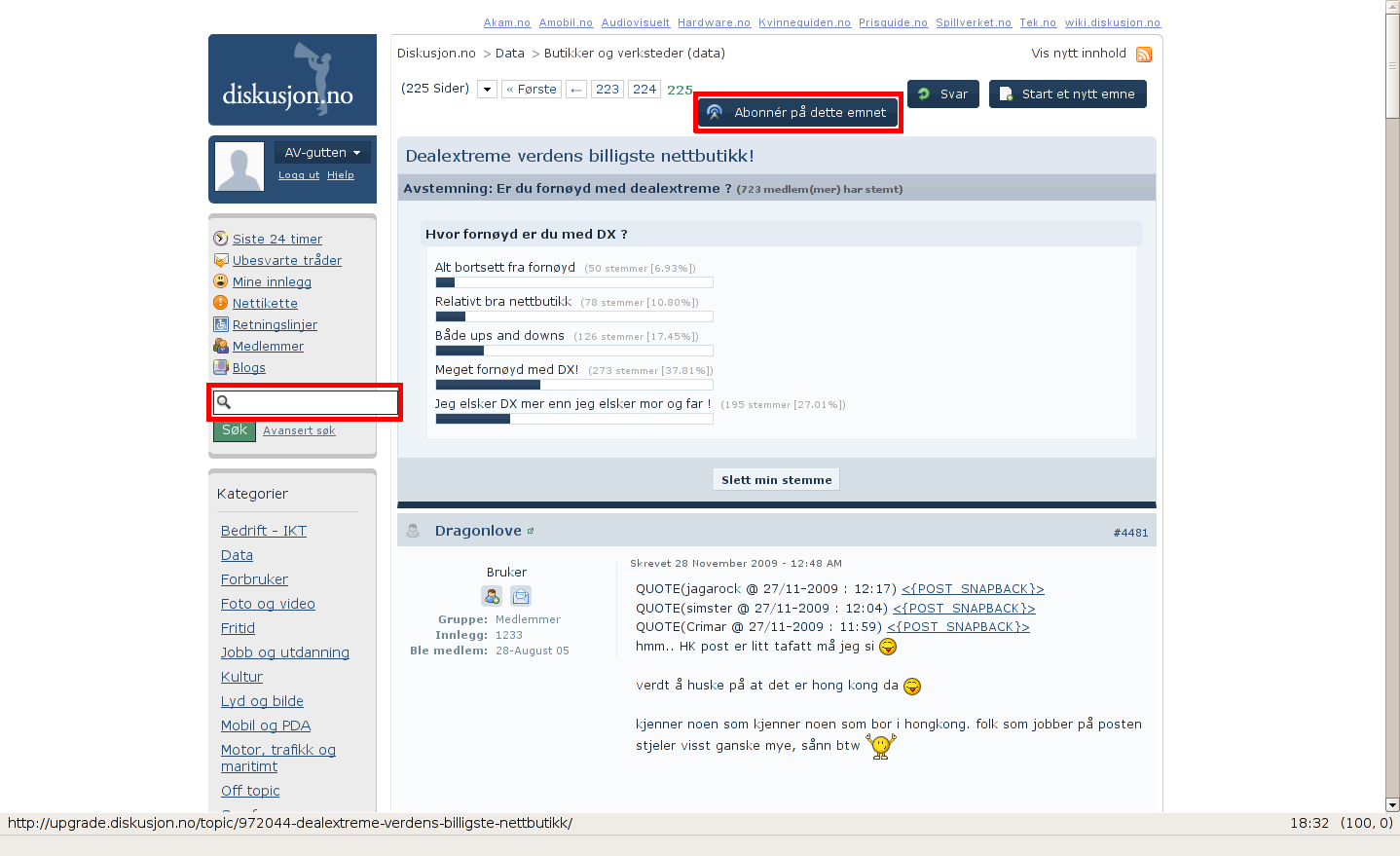The height and width of the screenshot is (856, 1400).
Task: Click the Dragonlove user status icon
Action: click(x=413, y=531)
